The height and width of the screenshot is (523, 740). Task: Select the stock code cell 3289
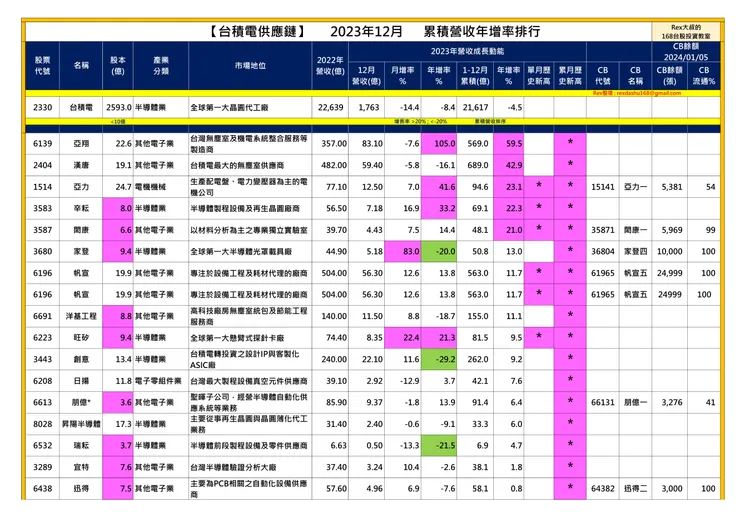pyautogui.click(x=42, y=467)
